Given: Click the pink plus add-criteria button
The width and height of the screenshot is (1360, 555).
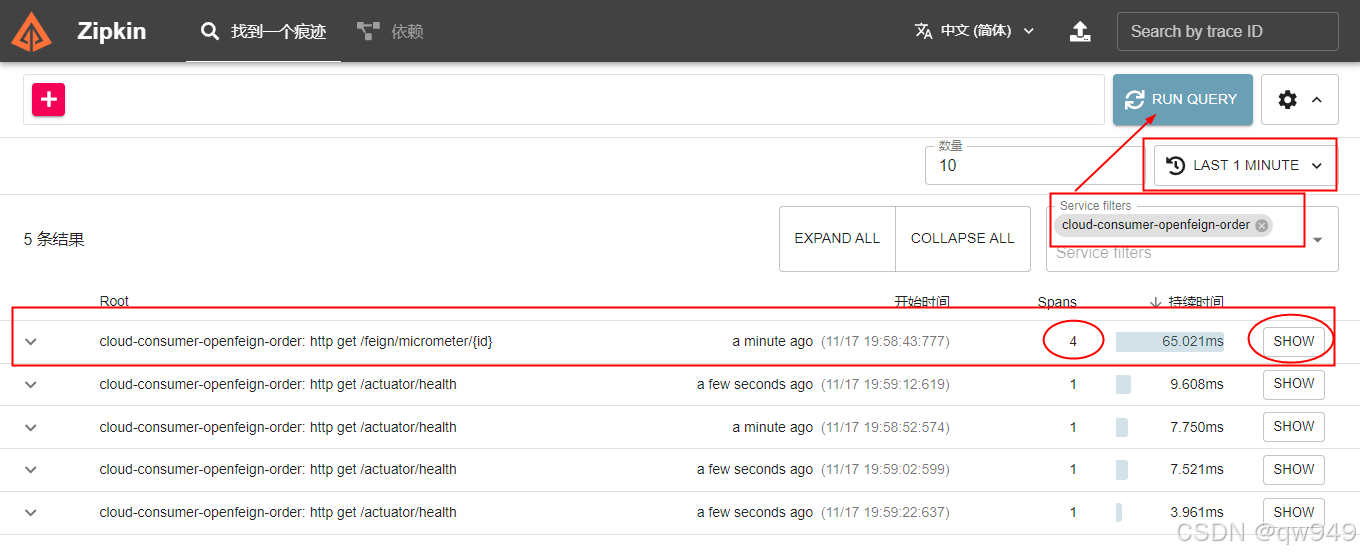Looking at the screenshot, I should click(x=49, y=99).
